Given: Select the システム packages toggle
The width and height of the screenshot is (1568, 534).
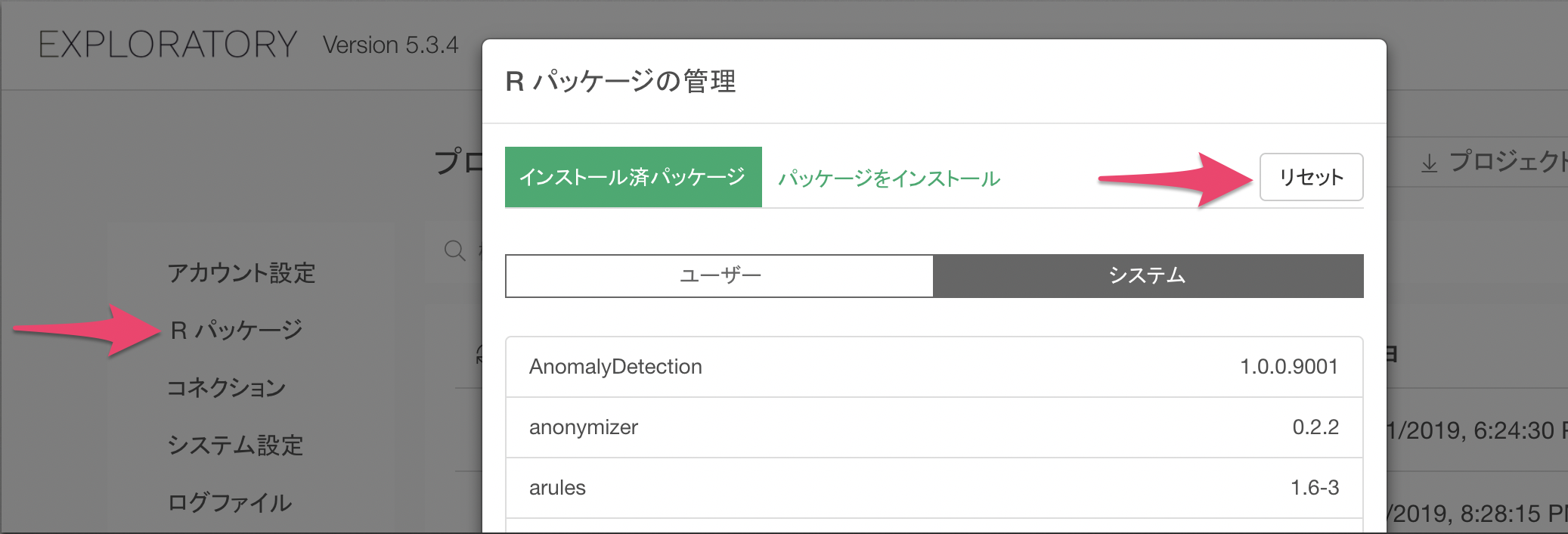Looking at the screenshot, I should pos(1148,276).
